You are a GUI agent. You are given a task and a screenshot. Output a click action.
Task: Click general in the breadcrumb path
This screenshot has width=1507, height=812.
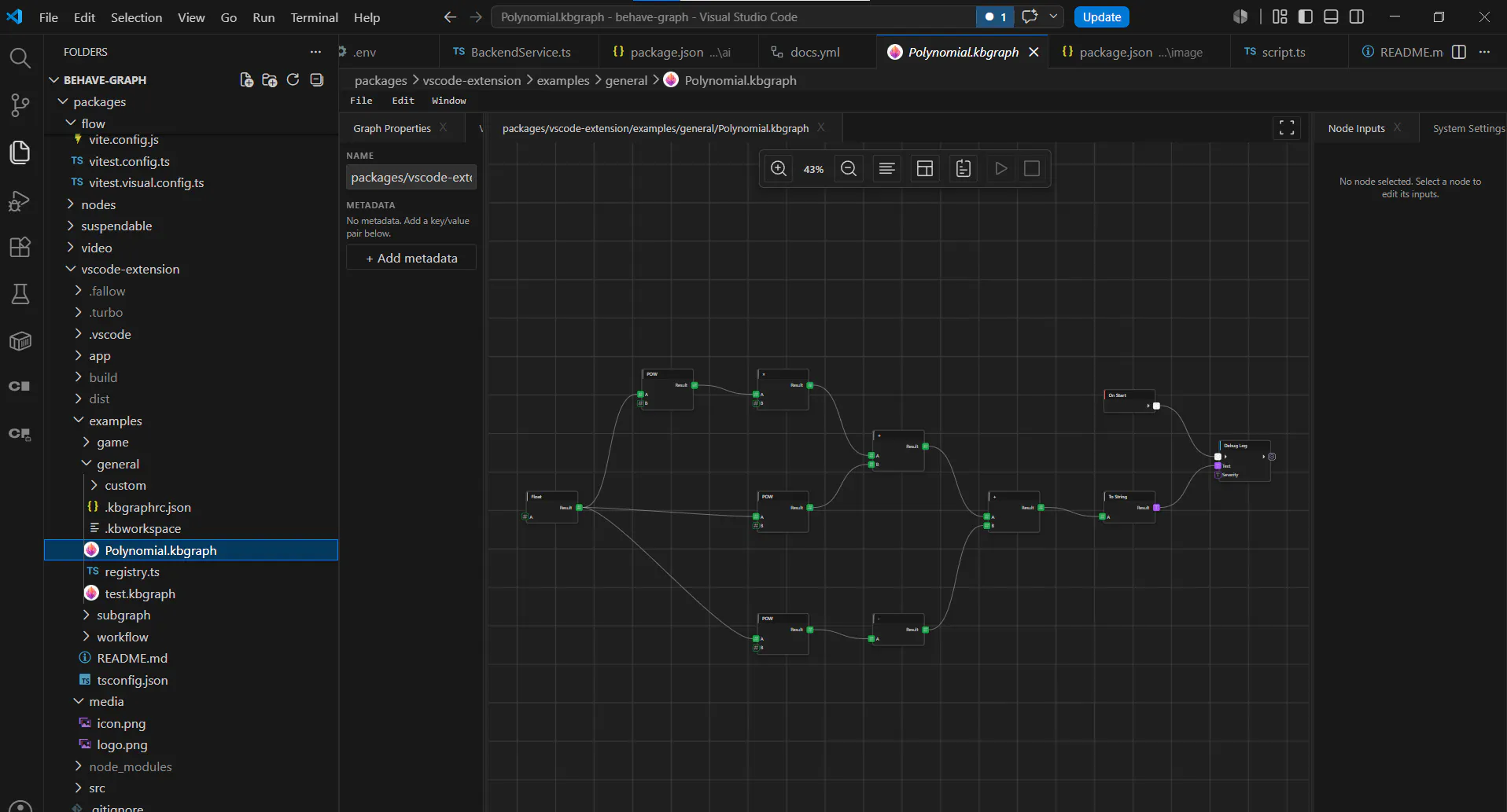coord(626,80)
